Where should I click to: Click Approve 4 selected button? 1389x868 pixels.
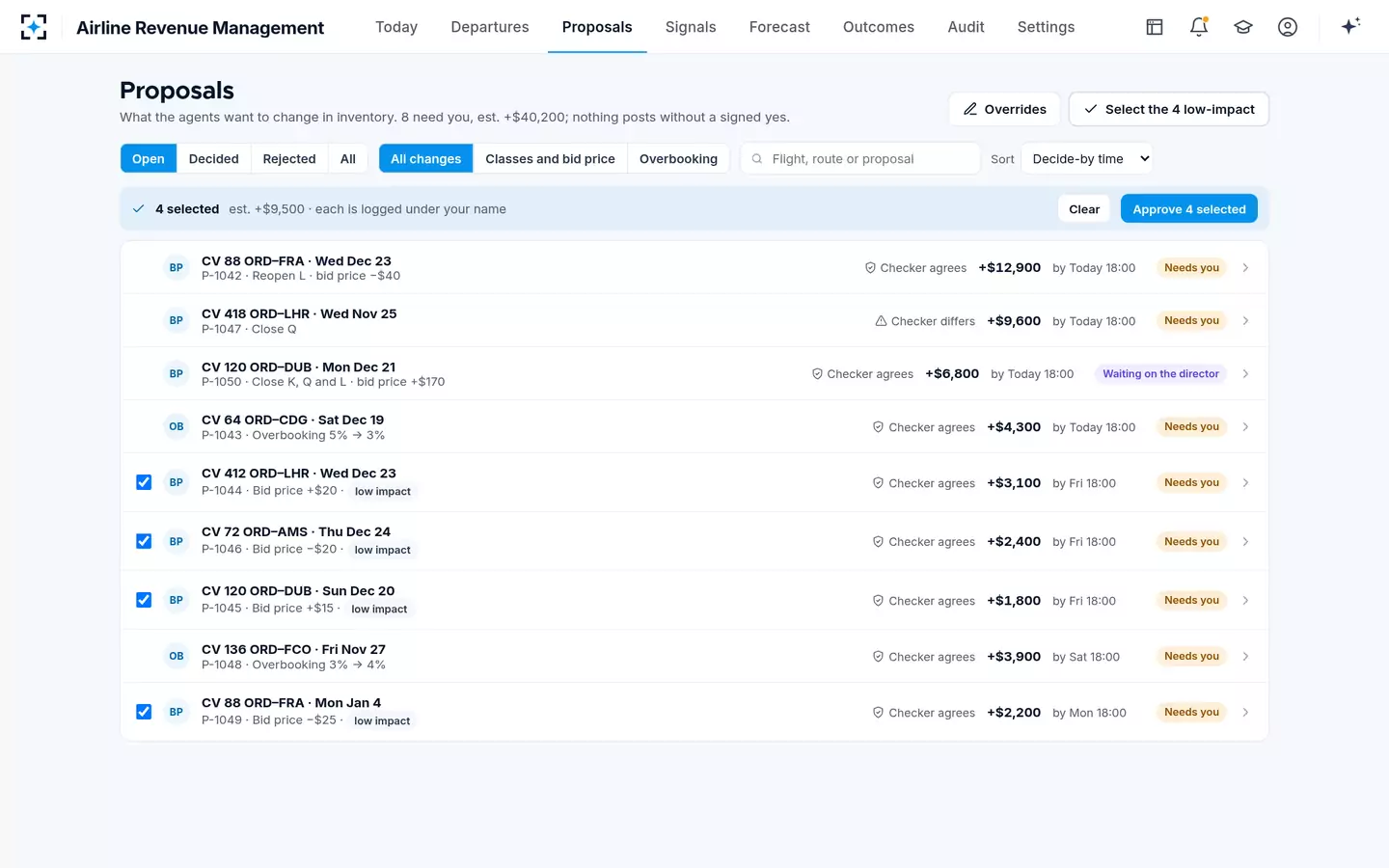point(1189,209)
